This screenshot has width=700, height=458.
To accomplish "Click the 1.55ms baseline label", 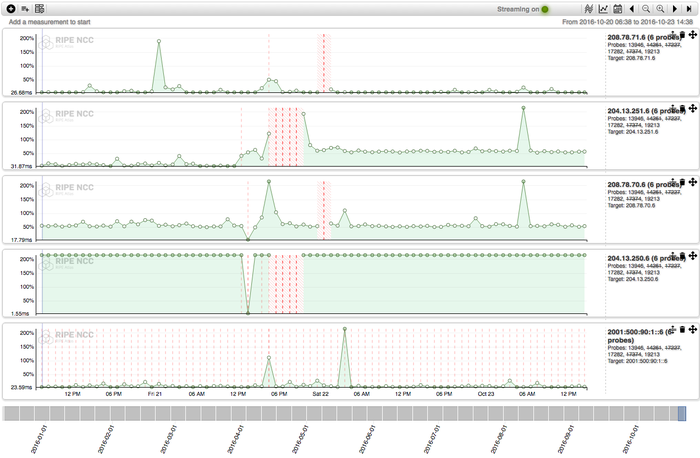I will (x=21, y=314).
